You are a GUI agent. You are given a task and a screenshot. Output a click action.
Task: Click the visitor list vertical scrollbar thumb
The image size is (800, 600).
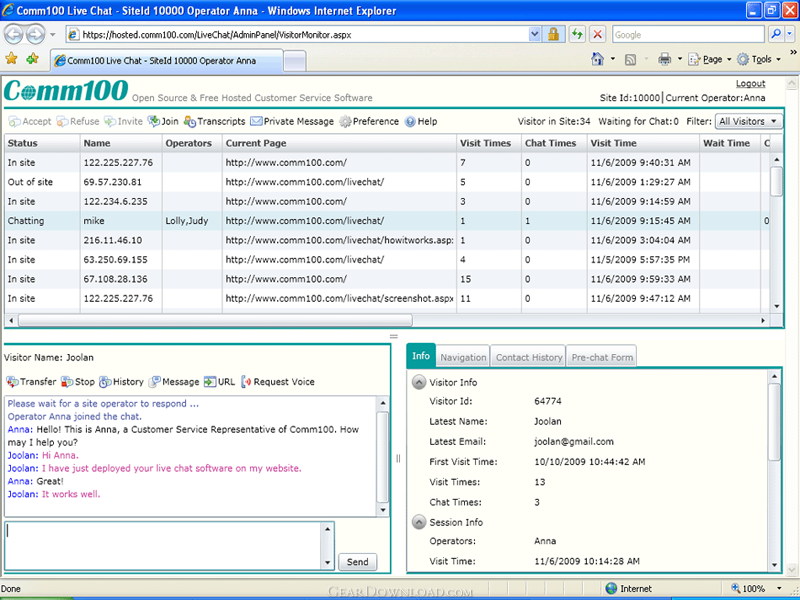coord(777,181)
